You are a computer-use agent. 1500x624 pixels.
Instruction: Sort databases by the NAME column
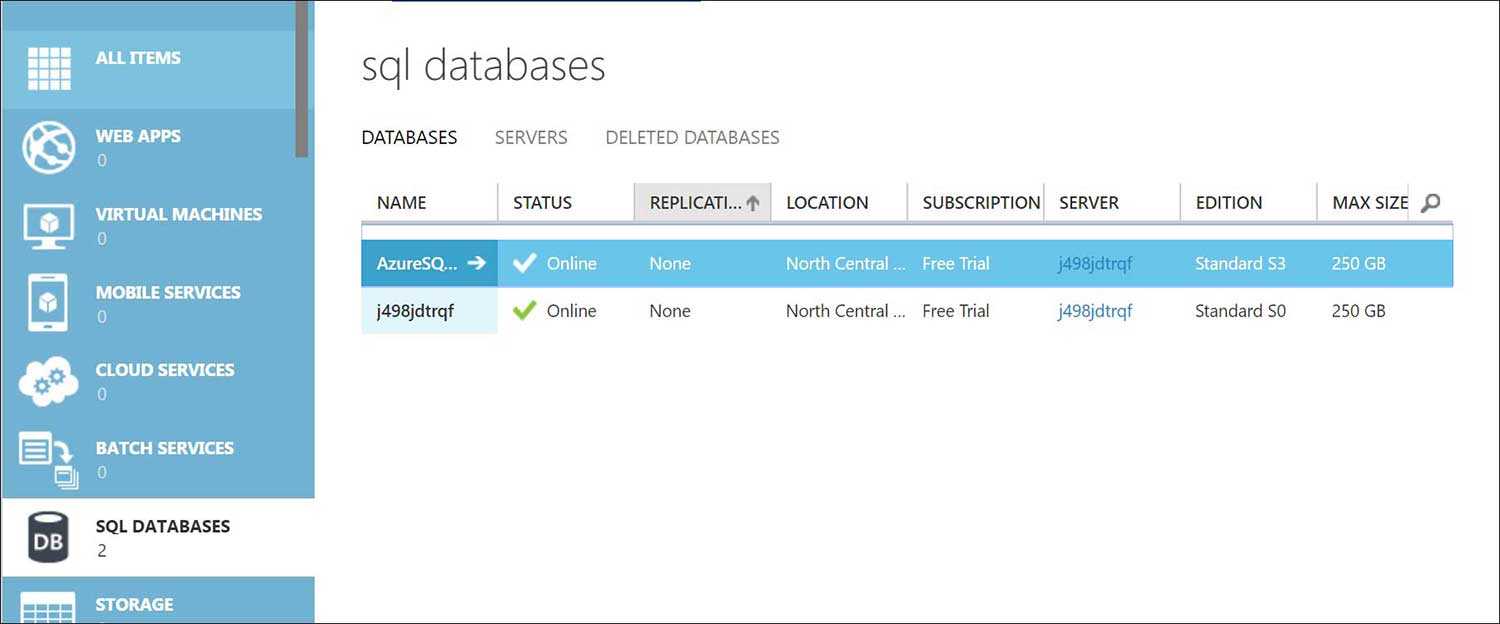(401, 202)
